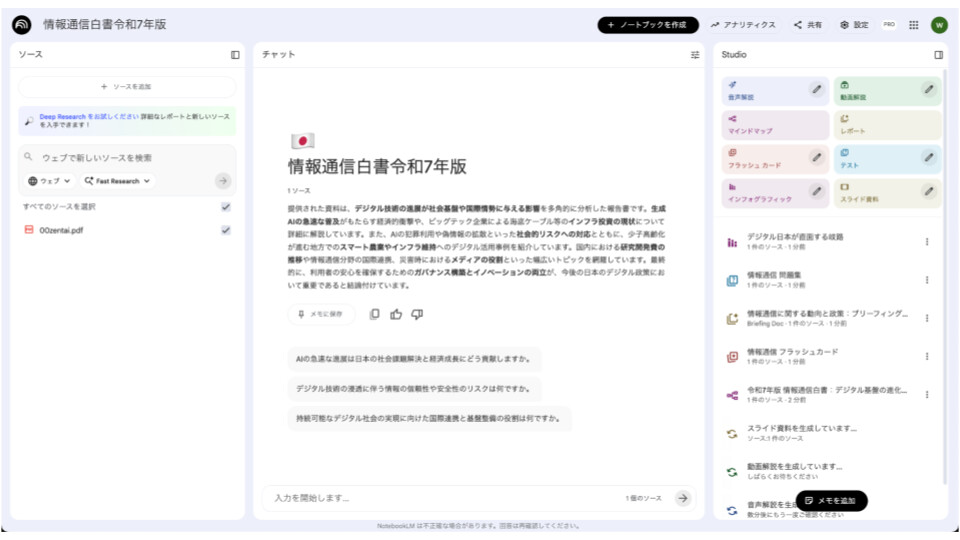Open アナリティクス in the top bar
The image size is (960, 540).
743,25
